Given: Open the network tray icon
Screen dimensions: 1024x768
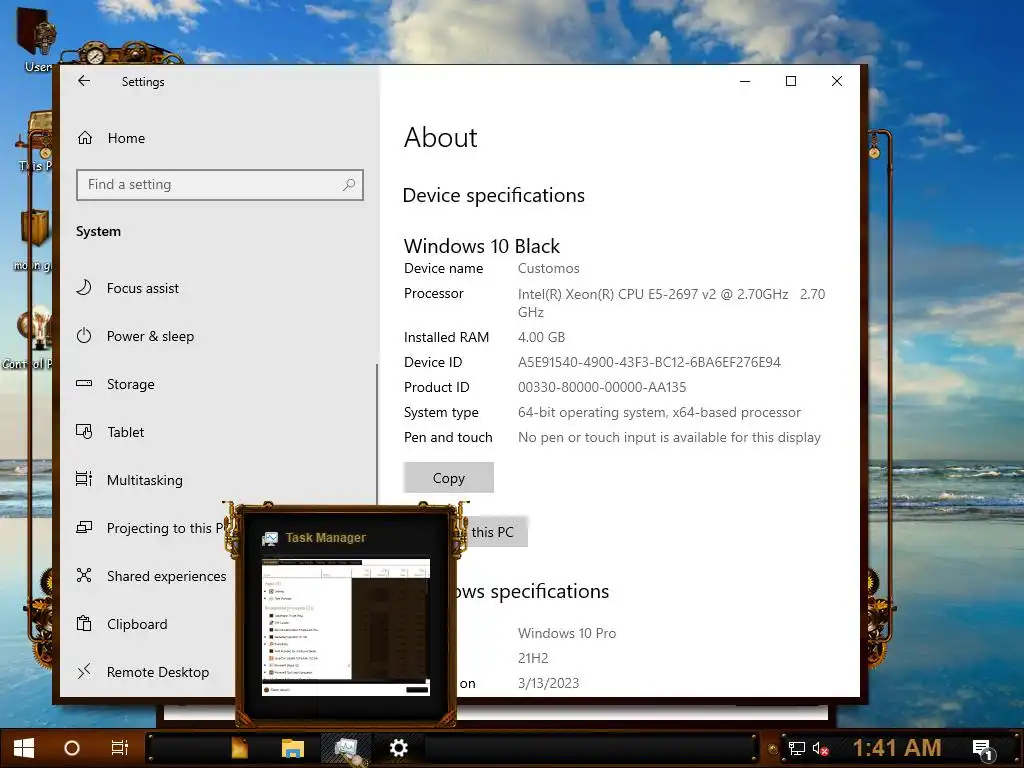Looking at the screenshot, I should [x=797, y=748].
